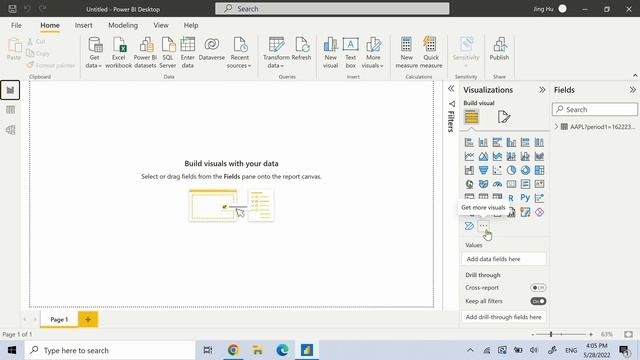Import an Excel workbook
The image size is (640, 360).
118,52
